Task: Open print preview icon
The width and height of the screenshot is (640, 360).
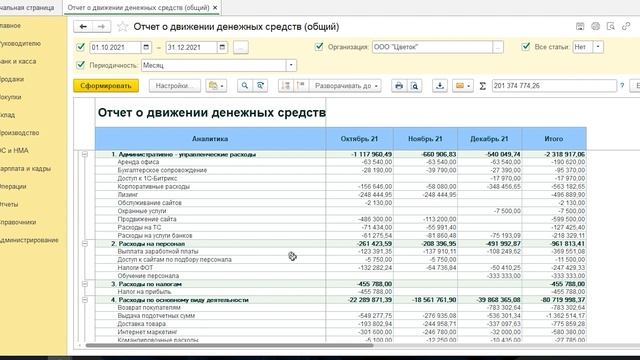Action: coord(414,86)
